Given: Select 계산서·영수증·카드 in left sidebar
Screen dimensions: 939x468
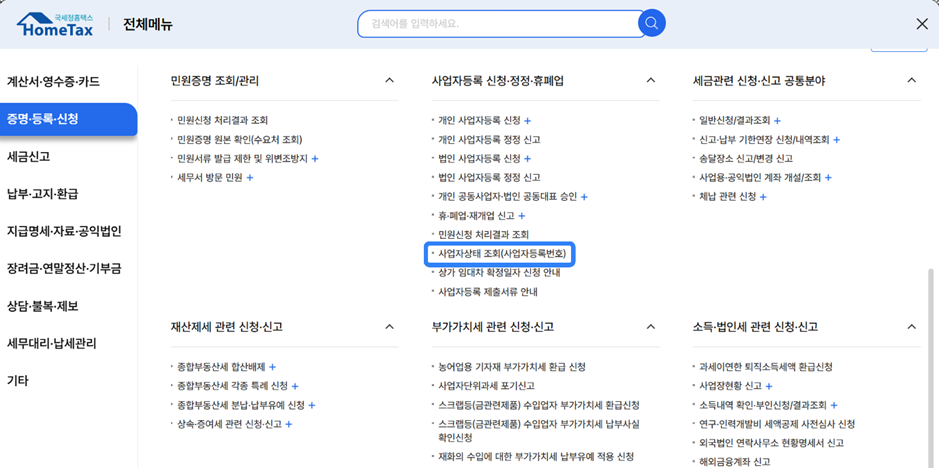Looking at the screenshot, I should point(53,82).
